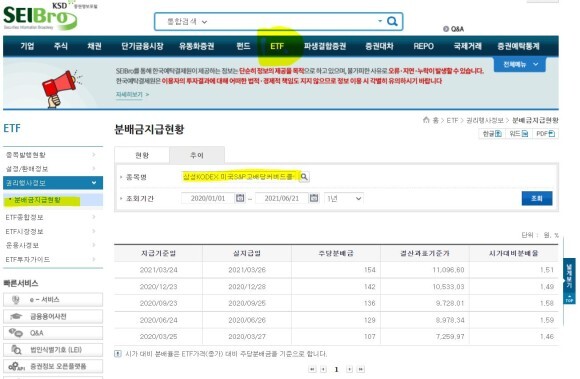Screen dimensions: 580x379
Task: Go to first page of results
Action: tap(312, 369)
